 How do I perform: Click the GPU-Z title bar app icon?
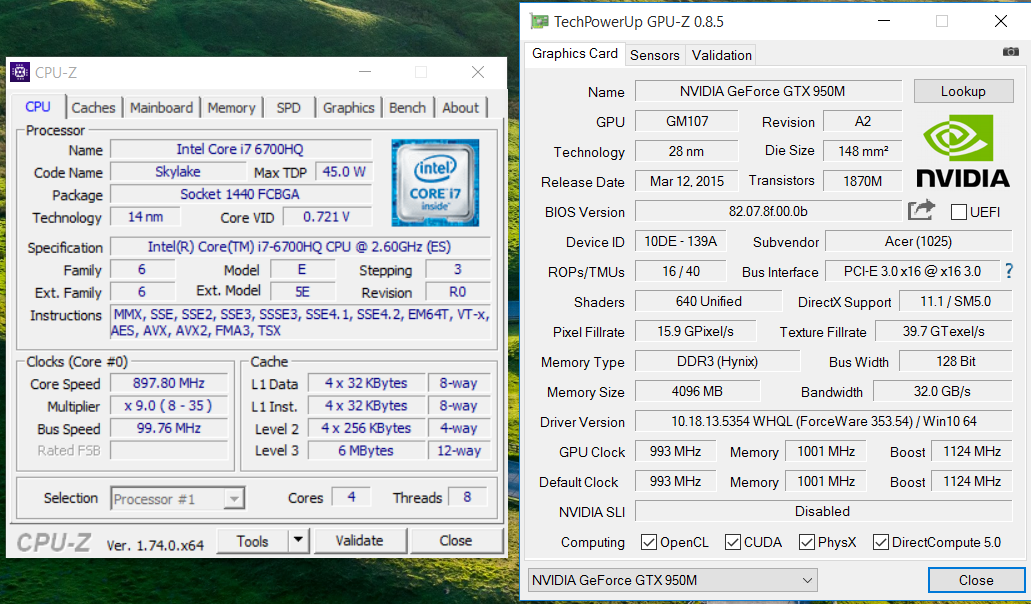coord(539,22)
